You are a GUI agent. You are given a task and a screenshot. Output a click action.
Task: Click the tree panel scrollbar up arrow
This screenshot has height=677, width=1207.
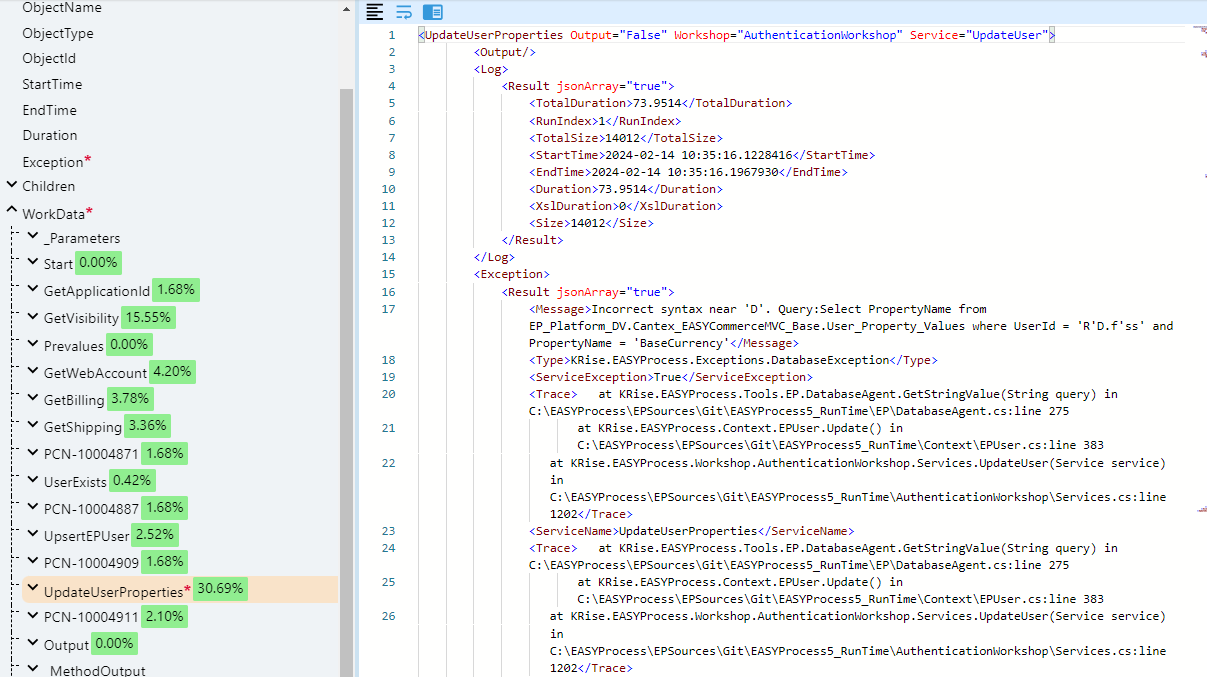tap(347, 8)
